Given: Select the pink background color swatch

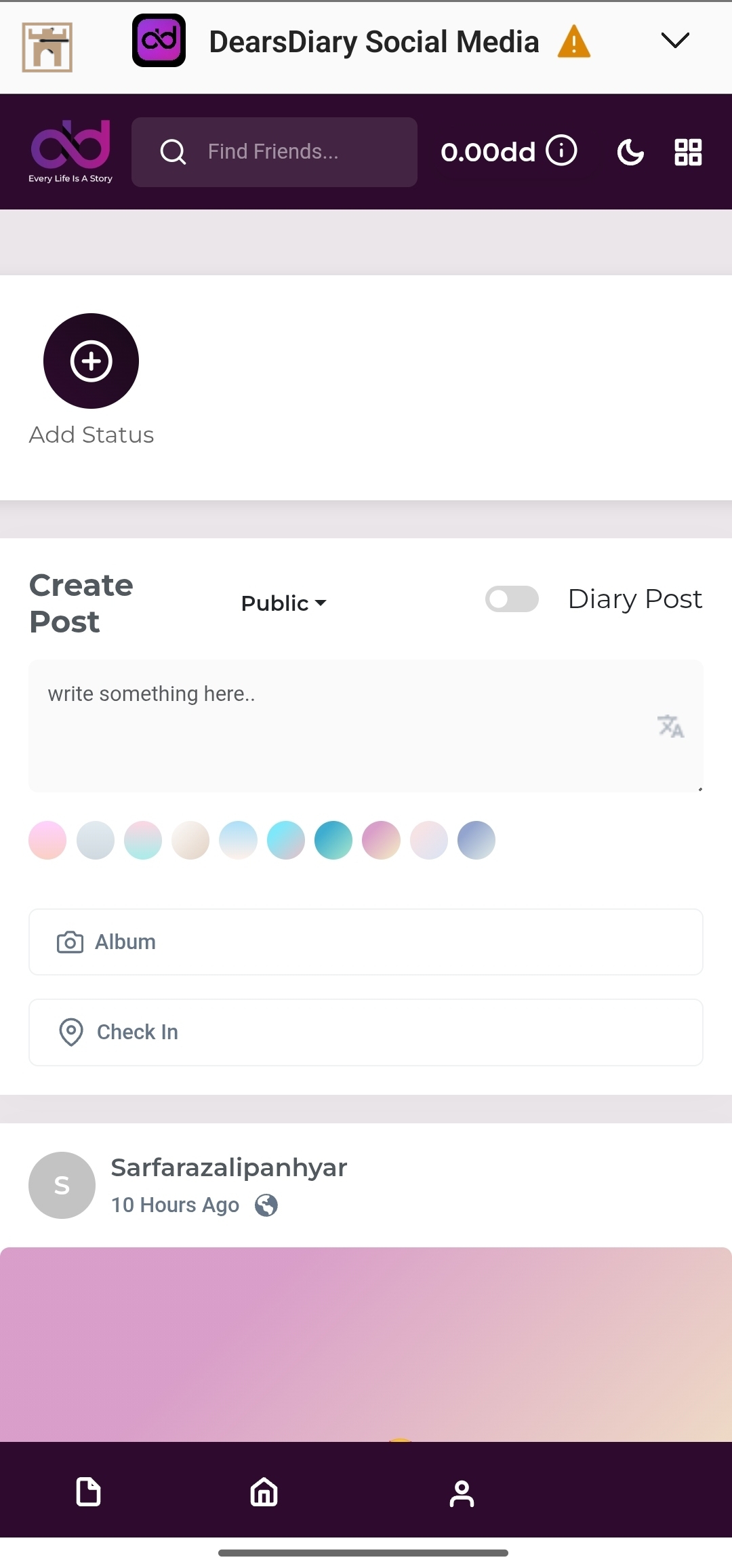Looking at the screenshot, I should coord(47,841).
